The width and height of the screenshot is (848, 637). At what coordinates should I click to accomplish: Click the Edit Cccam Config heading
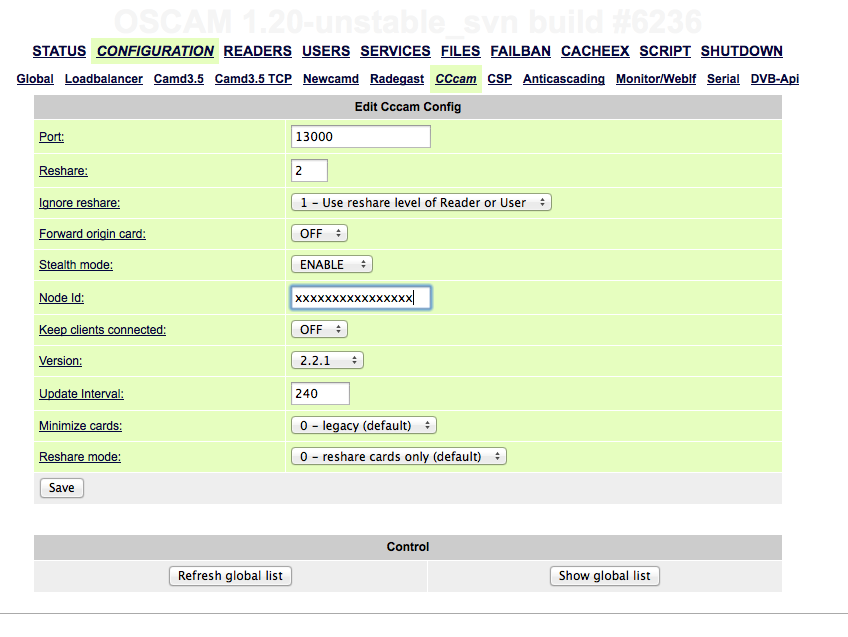coord(408,107)
